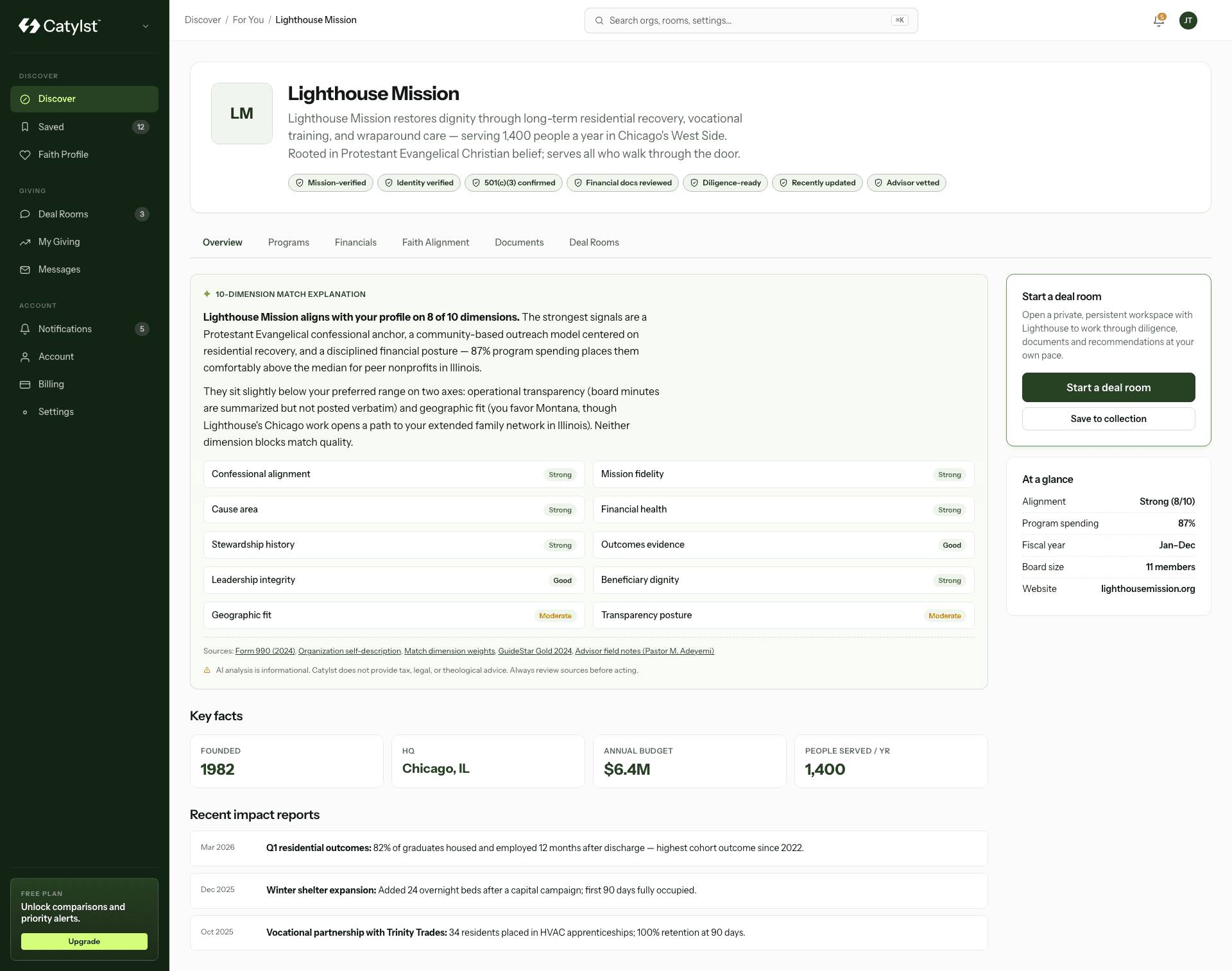Image resolution: width=1232 pixels, height=971 pixels.
Task: Click the Faith Profile heart icon
Action: click(25, 155)
